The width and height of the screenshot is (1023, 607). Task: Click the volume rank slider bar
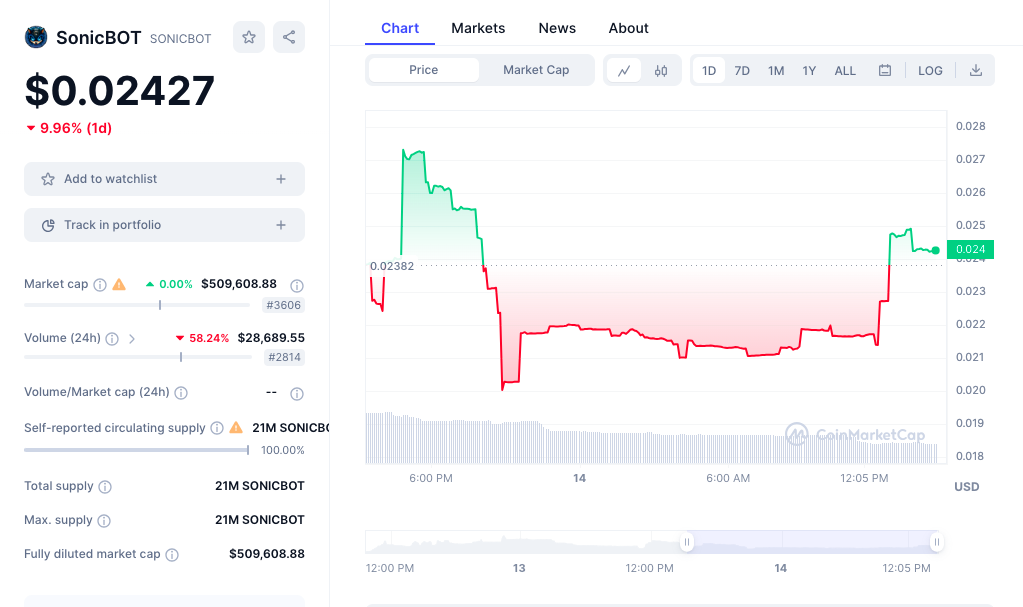coord(138,357)
